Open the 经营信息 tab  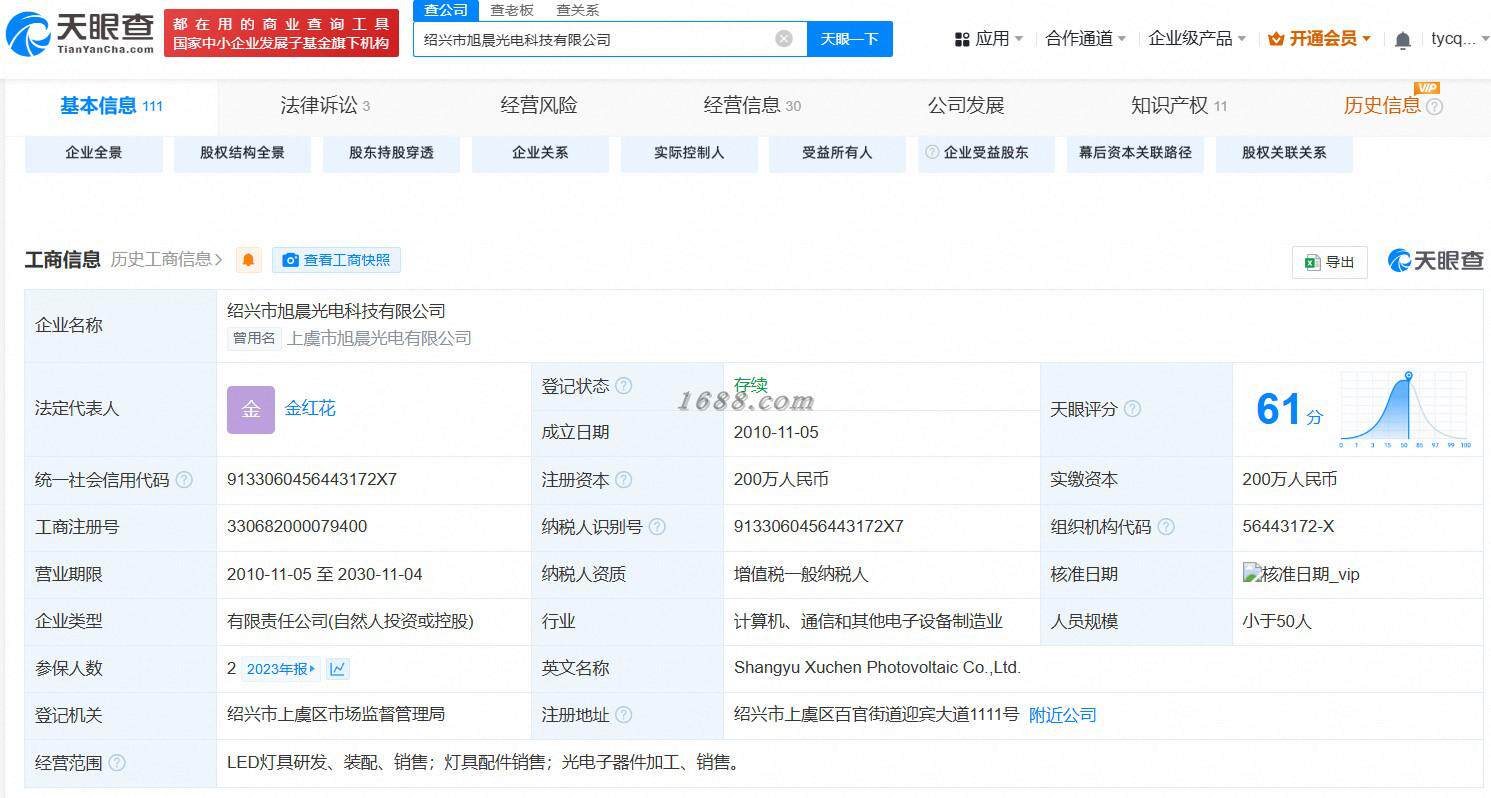click(x=752, y=106)
